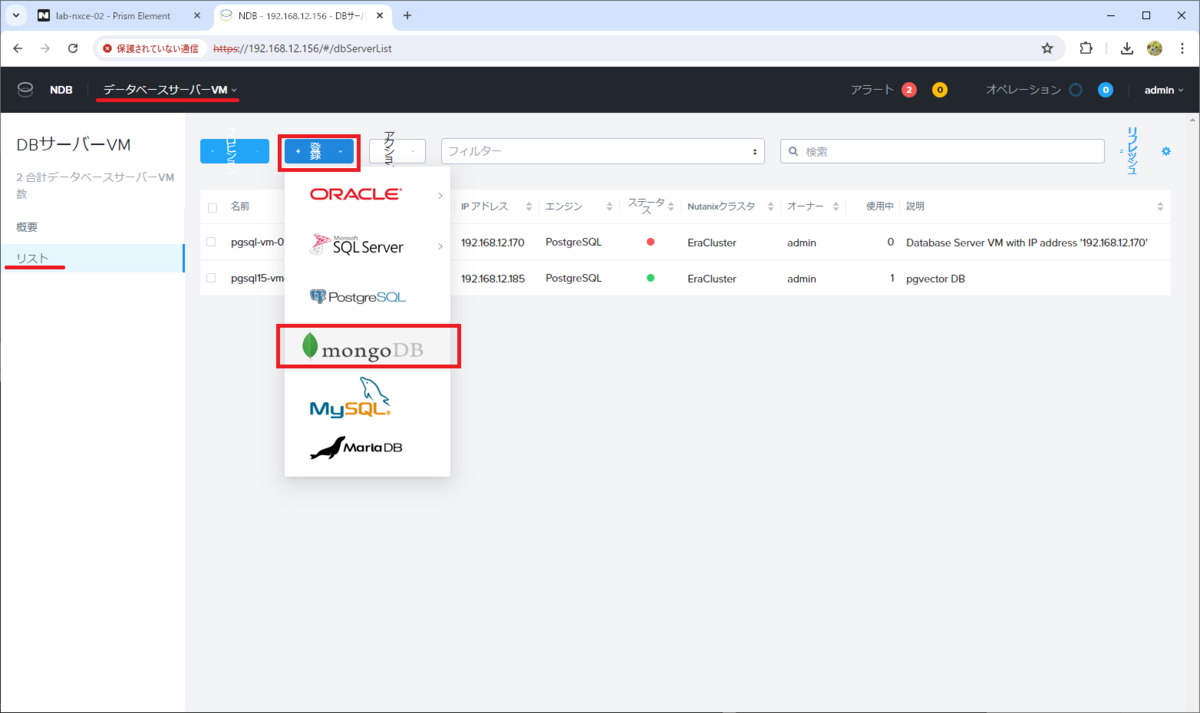Click the red alert count badge

pyautogui.click(x=909, y=90)
